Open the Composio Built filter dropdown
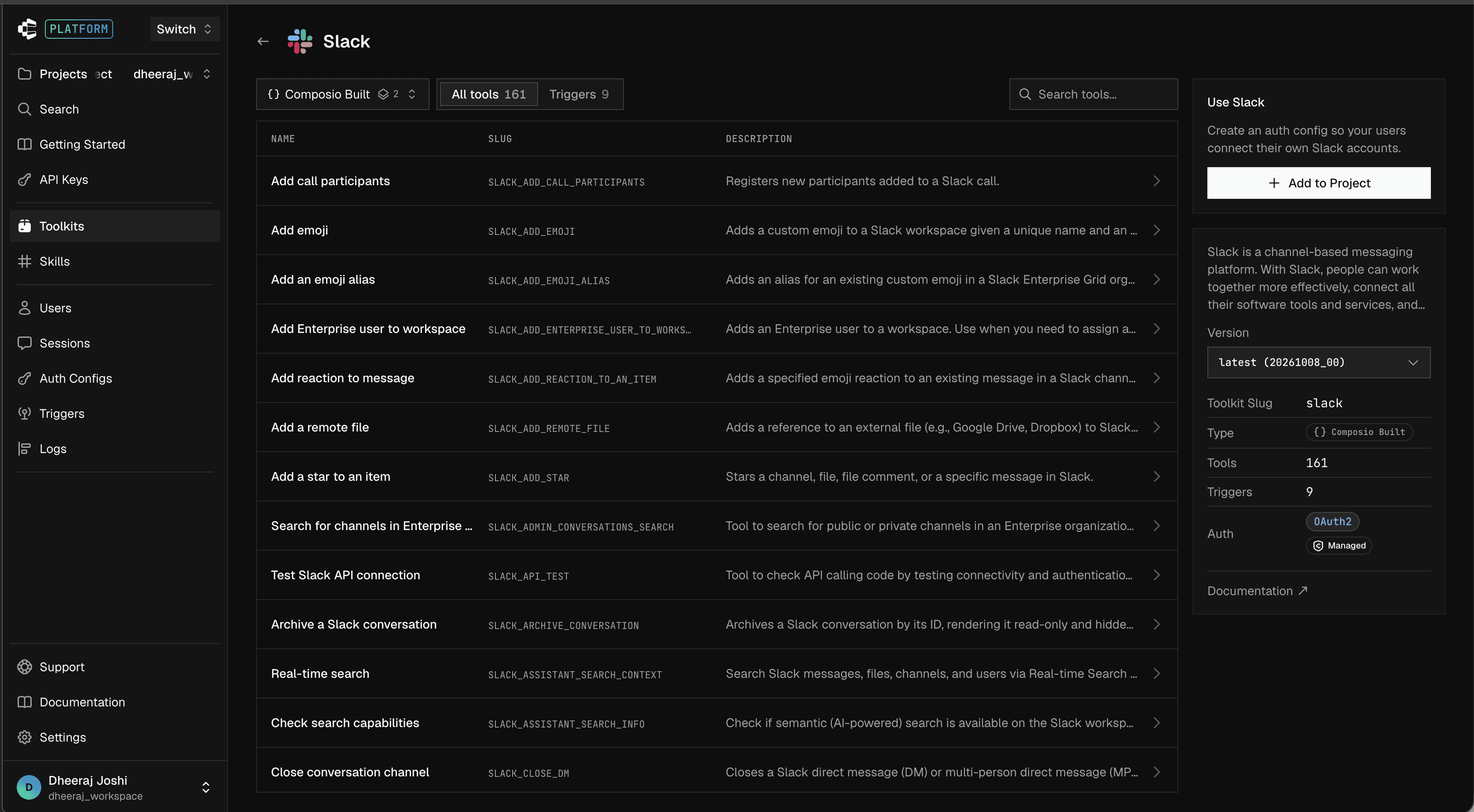1474x812 pixels. click(342, 94)
